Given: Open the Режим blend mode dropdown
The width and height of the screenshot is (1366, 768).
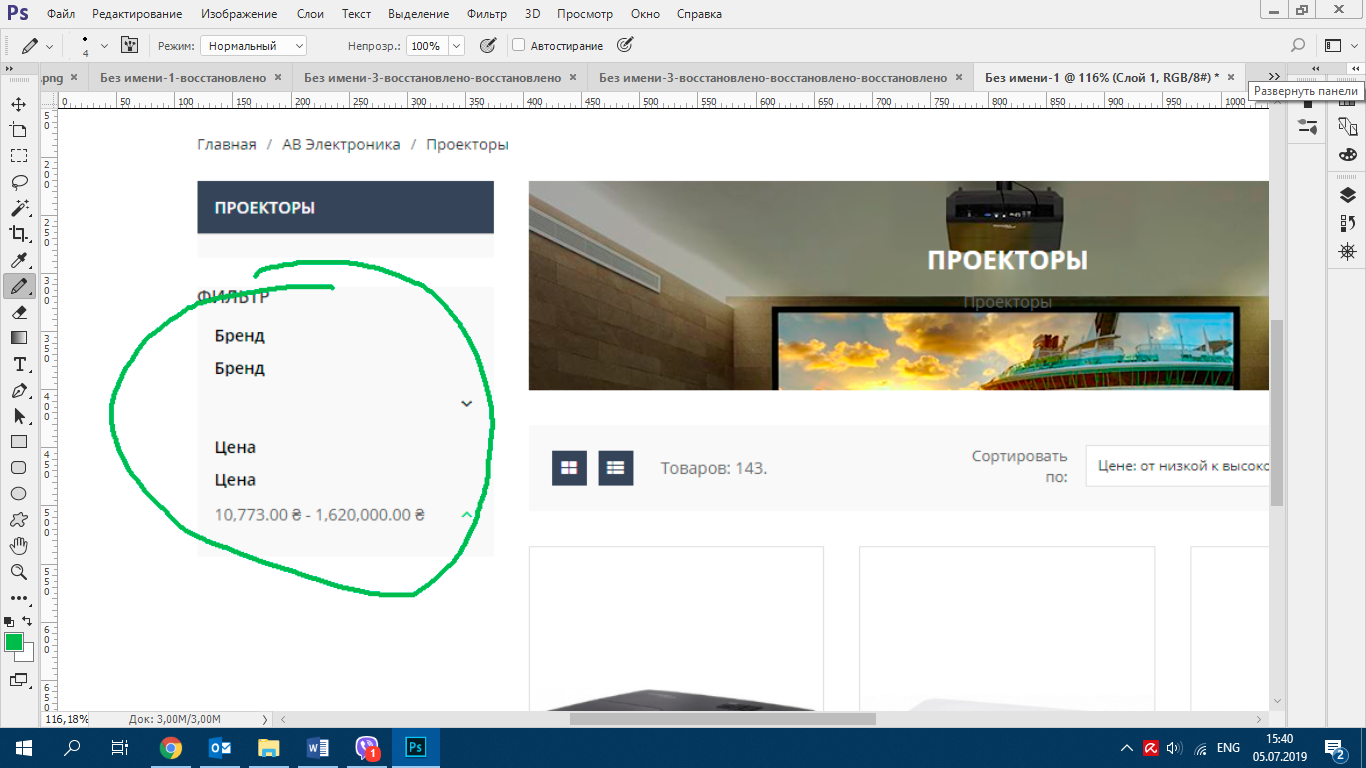Looking at the screenshot, I should (x=253, y=46).
